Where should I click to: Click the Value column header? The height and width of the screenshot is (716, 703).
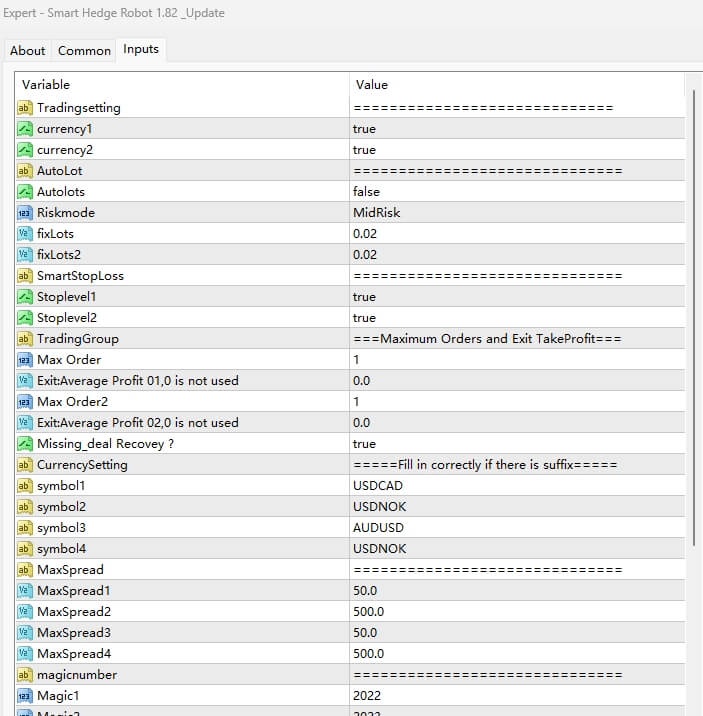click(x=515, y=85)
